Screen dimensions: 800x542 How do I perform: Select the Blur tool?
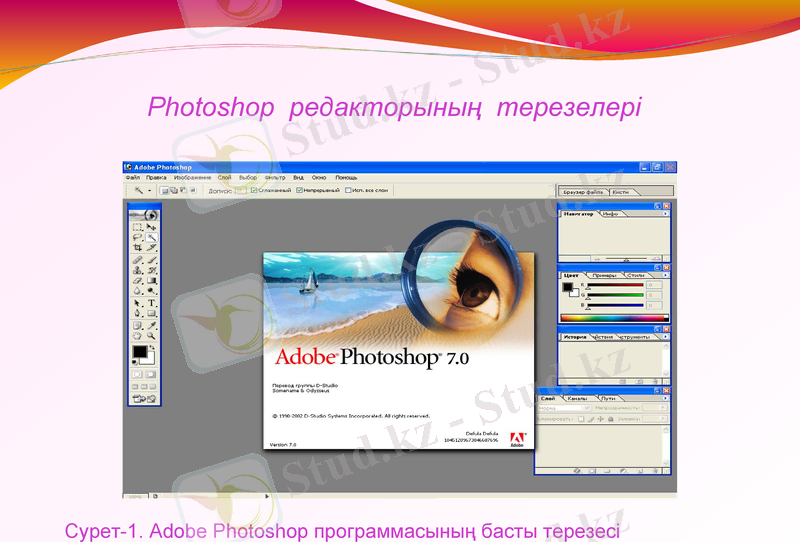click(x=138, y=290)
